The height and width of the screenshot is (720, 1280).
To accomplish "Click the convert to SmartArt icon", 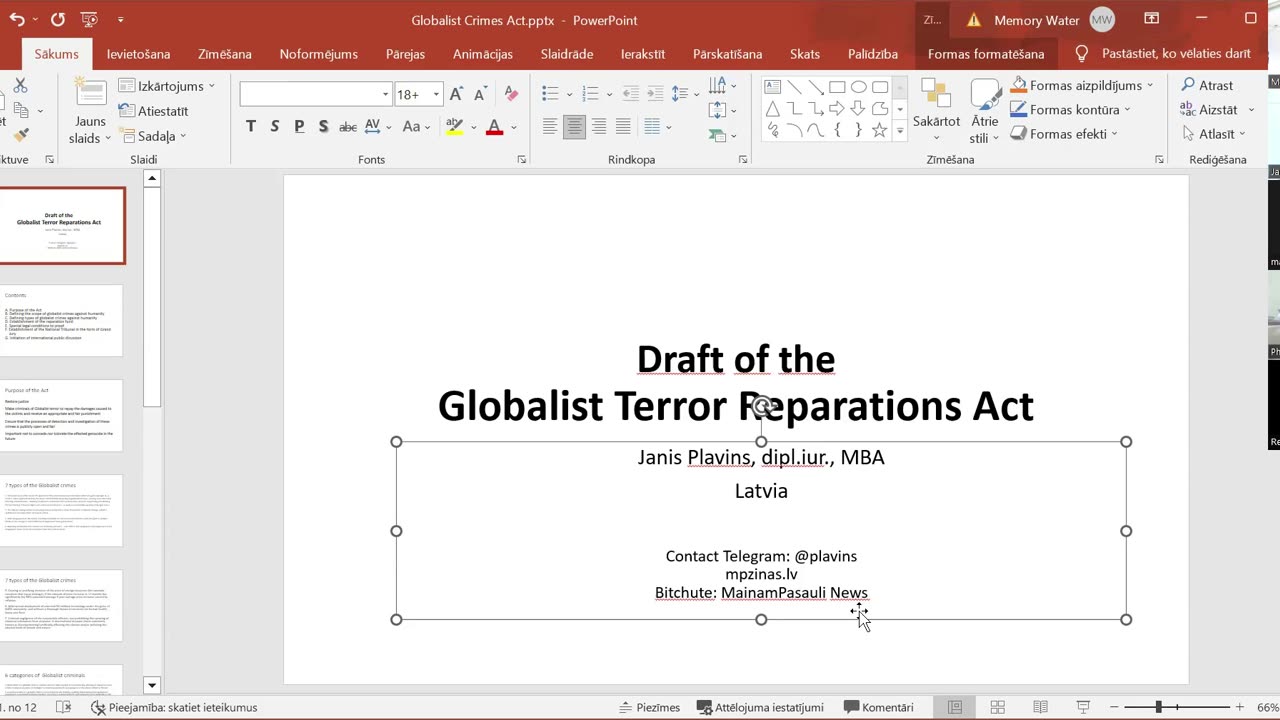I will click(x=717, y=135).
